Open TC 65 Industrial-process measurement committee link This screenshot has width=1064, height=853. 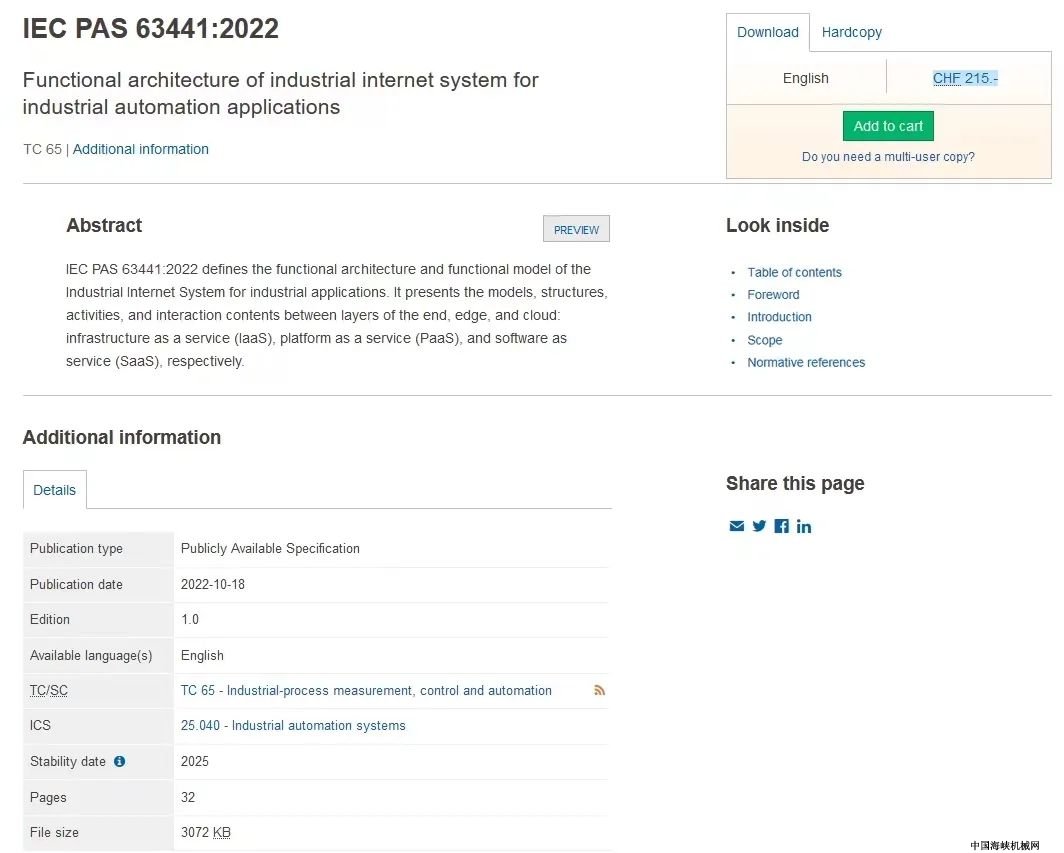coord(366,690)
